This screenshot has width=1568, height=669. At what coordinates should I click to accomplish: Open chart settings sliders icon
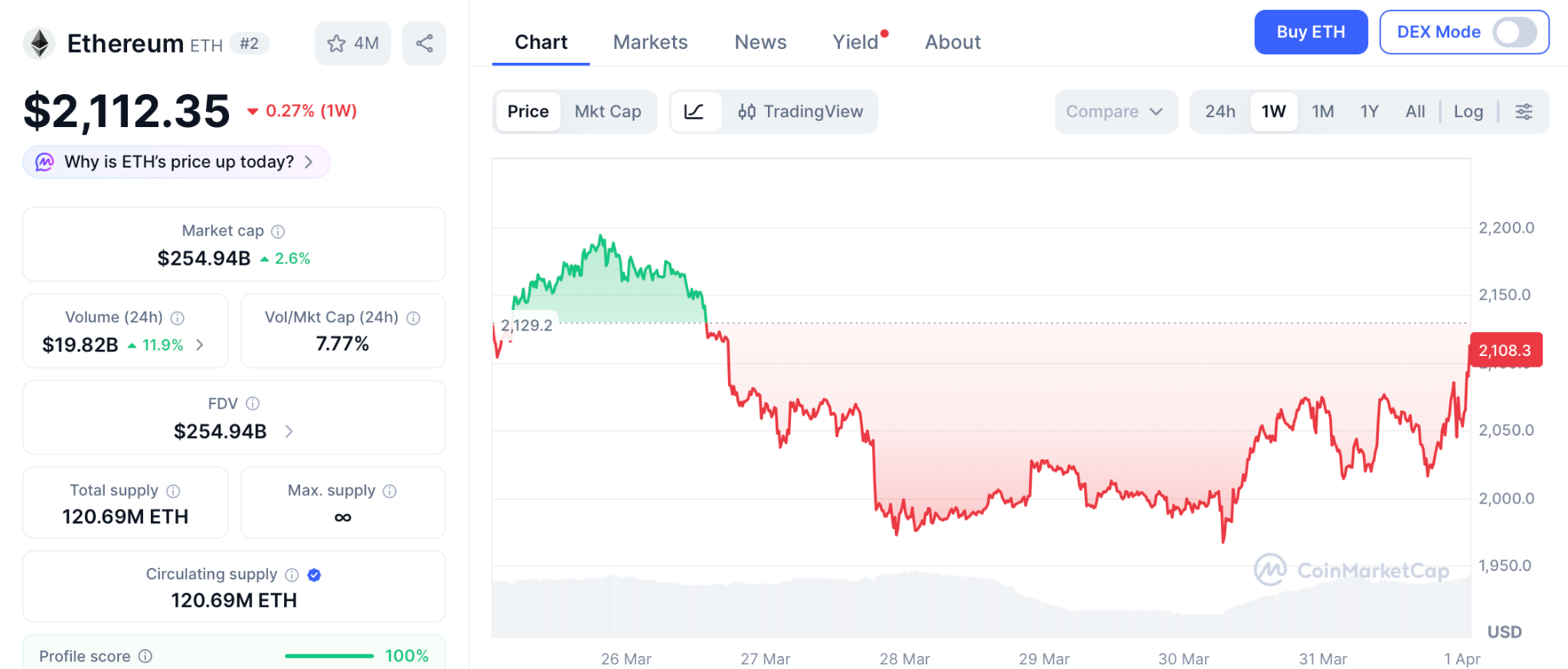(x=1524, y=112)
